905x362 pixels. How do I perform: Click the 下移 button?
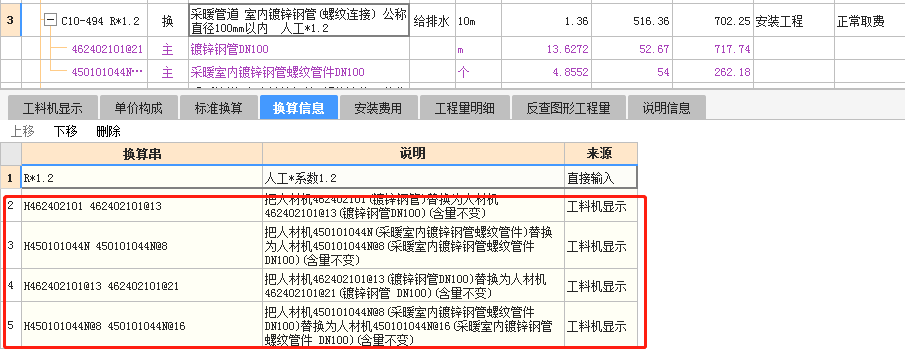(x=66, y=131)
